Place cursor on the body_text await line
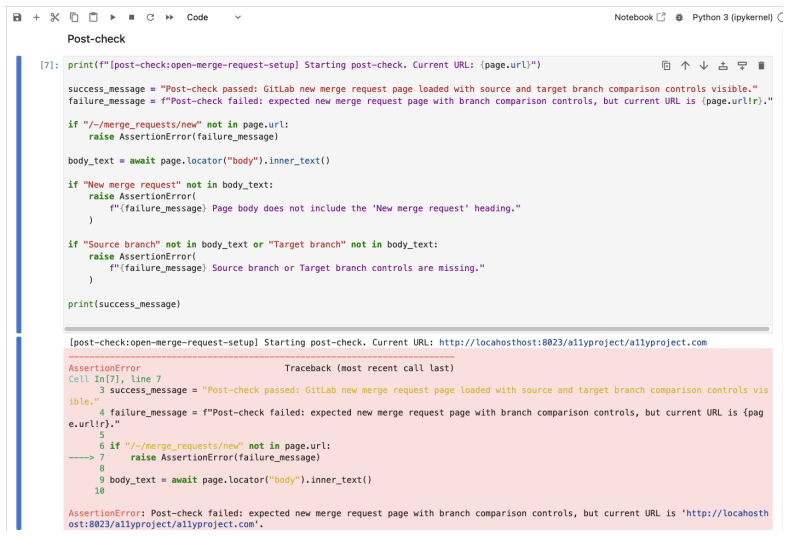Viewport: 789px width, 537px height. point(199,161)
